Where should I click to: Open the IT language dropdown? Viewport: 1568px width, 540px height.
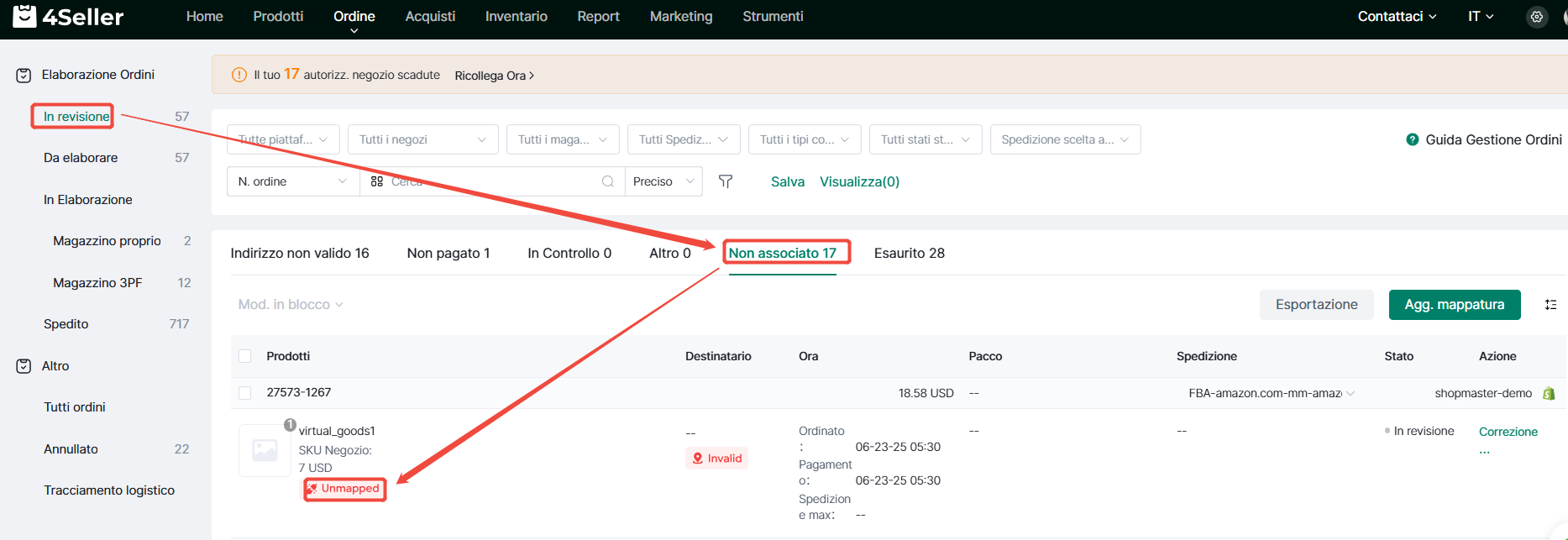click(x=1480, y=16)
